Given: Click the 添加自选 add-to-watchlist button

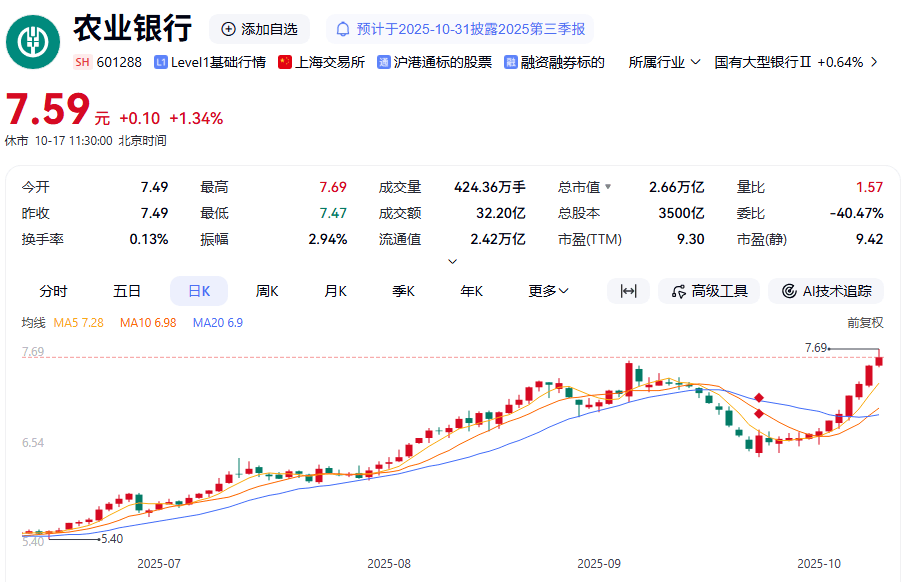Looking at the screenshot, I should click(x=259, y=29).
